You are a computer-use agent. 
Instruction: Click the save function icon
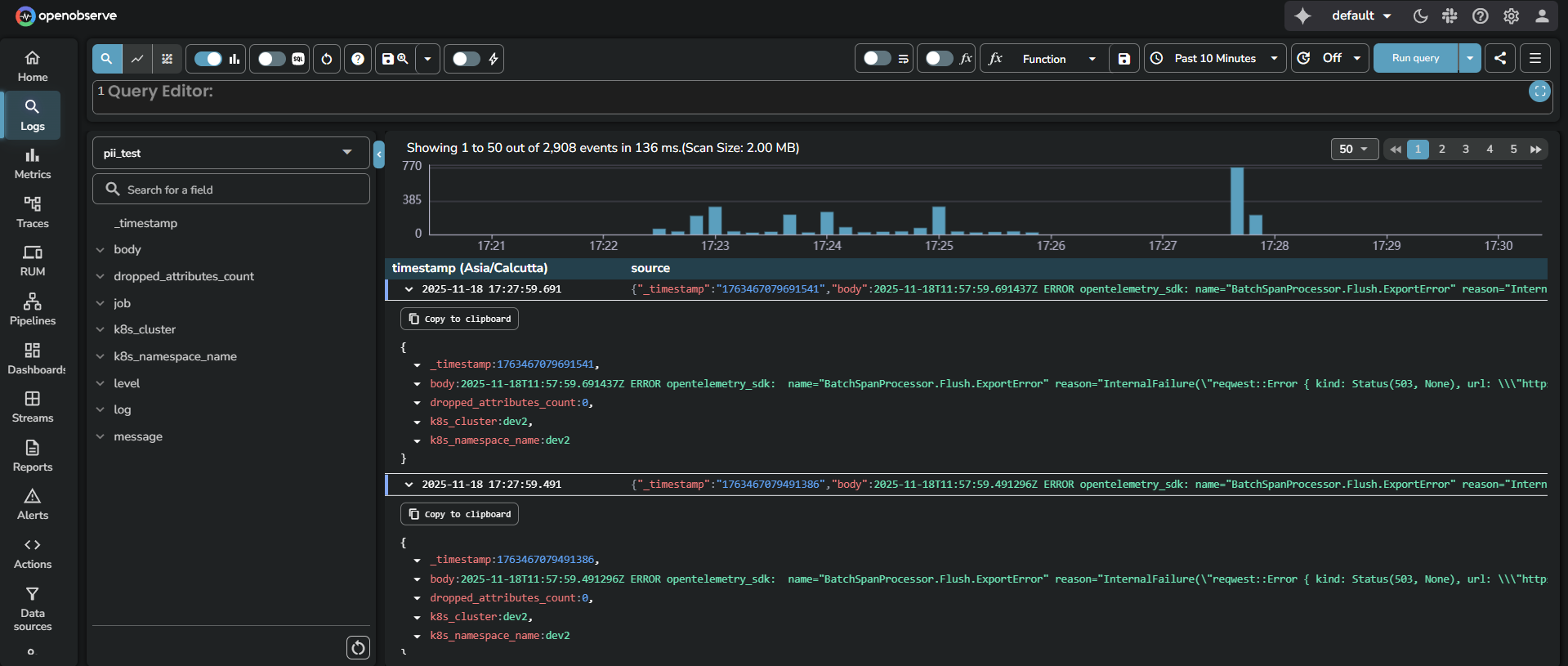1124,59
